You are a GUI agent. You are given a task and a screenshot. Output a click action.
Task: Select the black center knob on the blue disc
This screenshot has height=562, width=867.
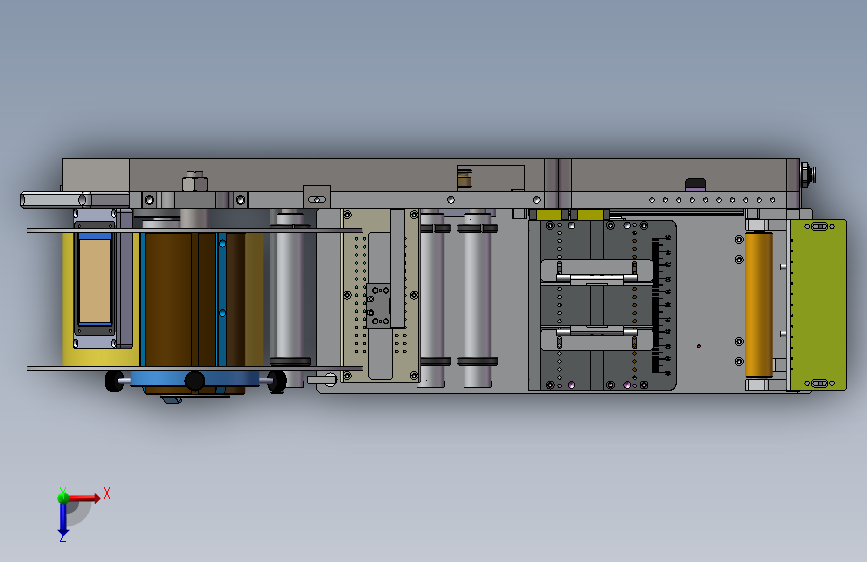(195, 381)
